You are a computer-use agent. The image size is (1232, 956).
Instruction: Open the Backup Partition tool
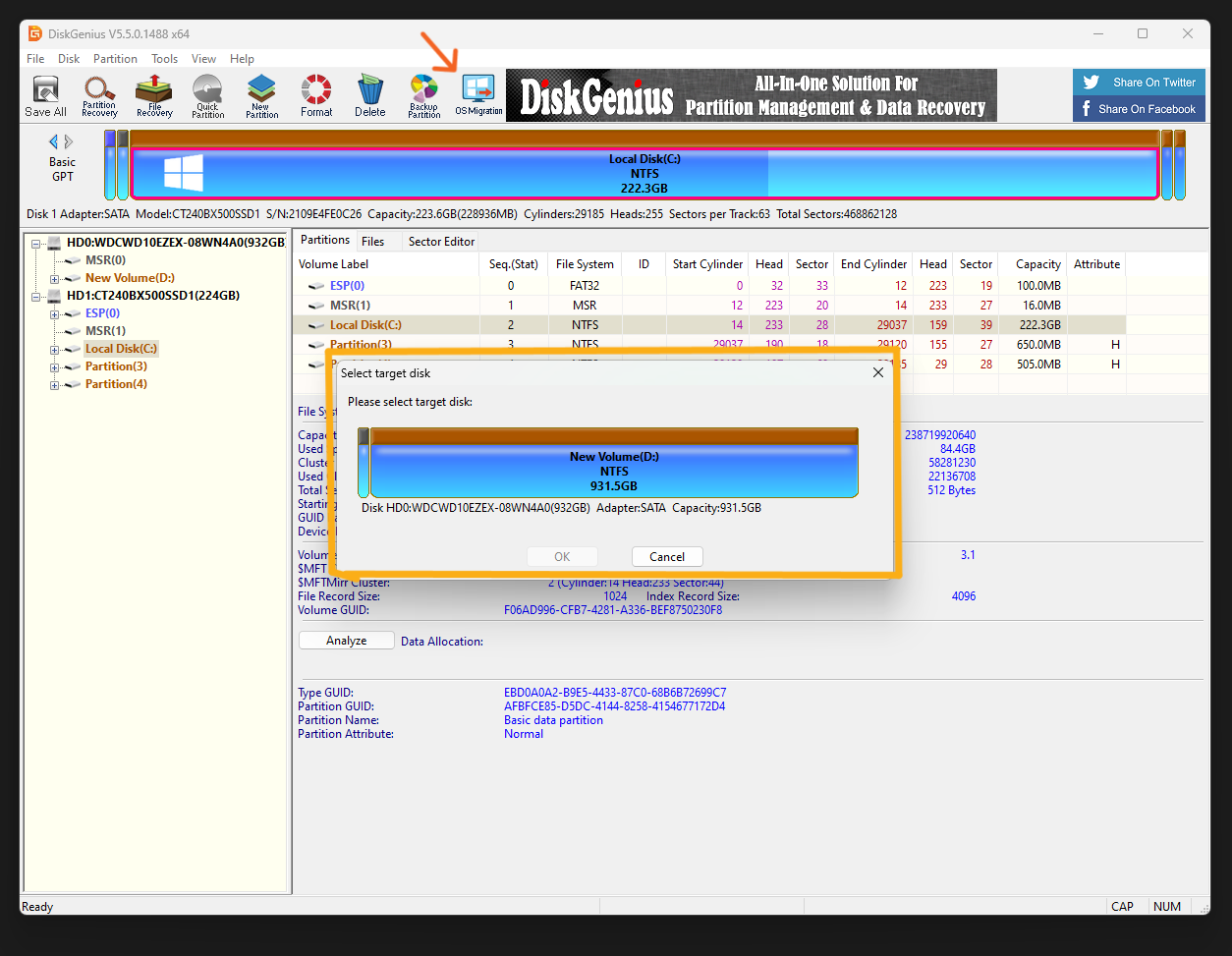click(423, 95)
